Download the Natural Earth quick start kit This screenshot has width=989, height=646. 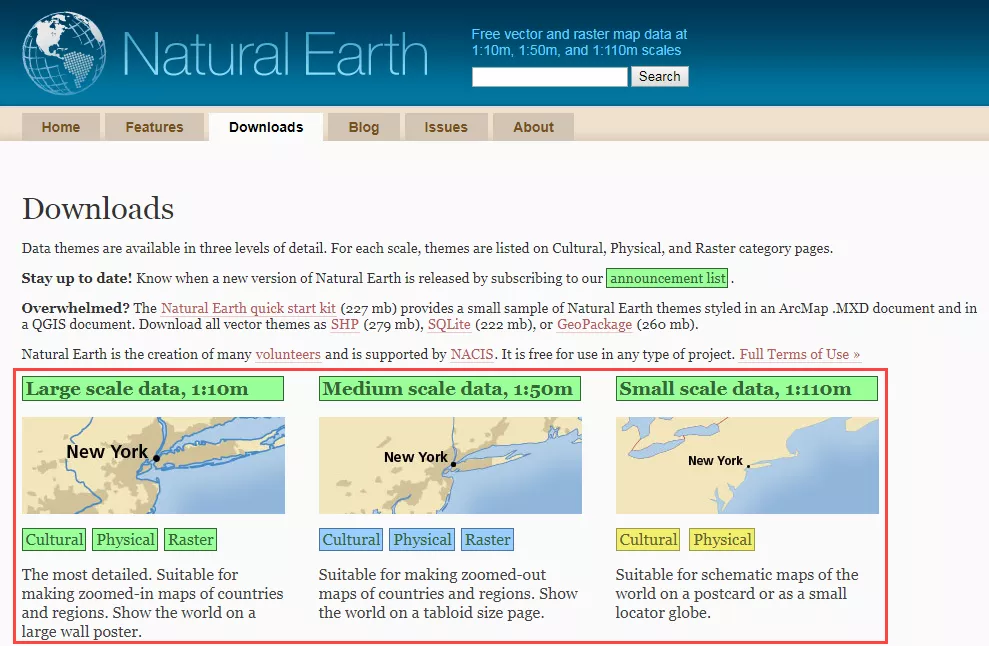(x=248, y=308)
